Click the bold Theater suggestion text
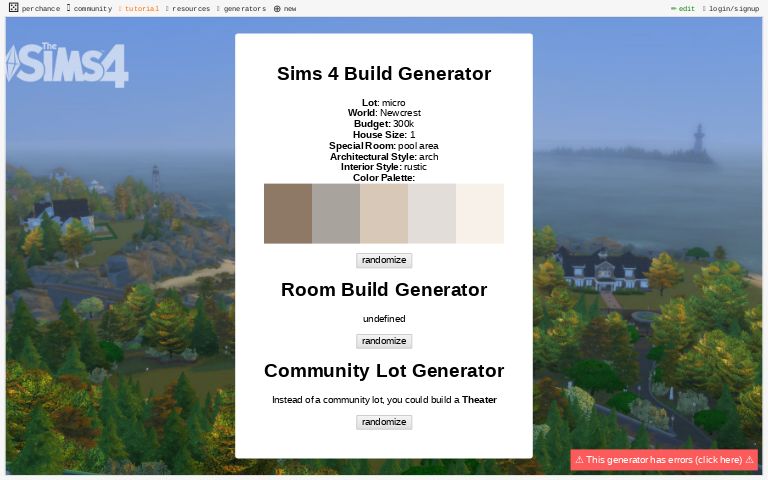The height and width of the screenshot is (480, 768). (x=479, y=400)
